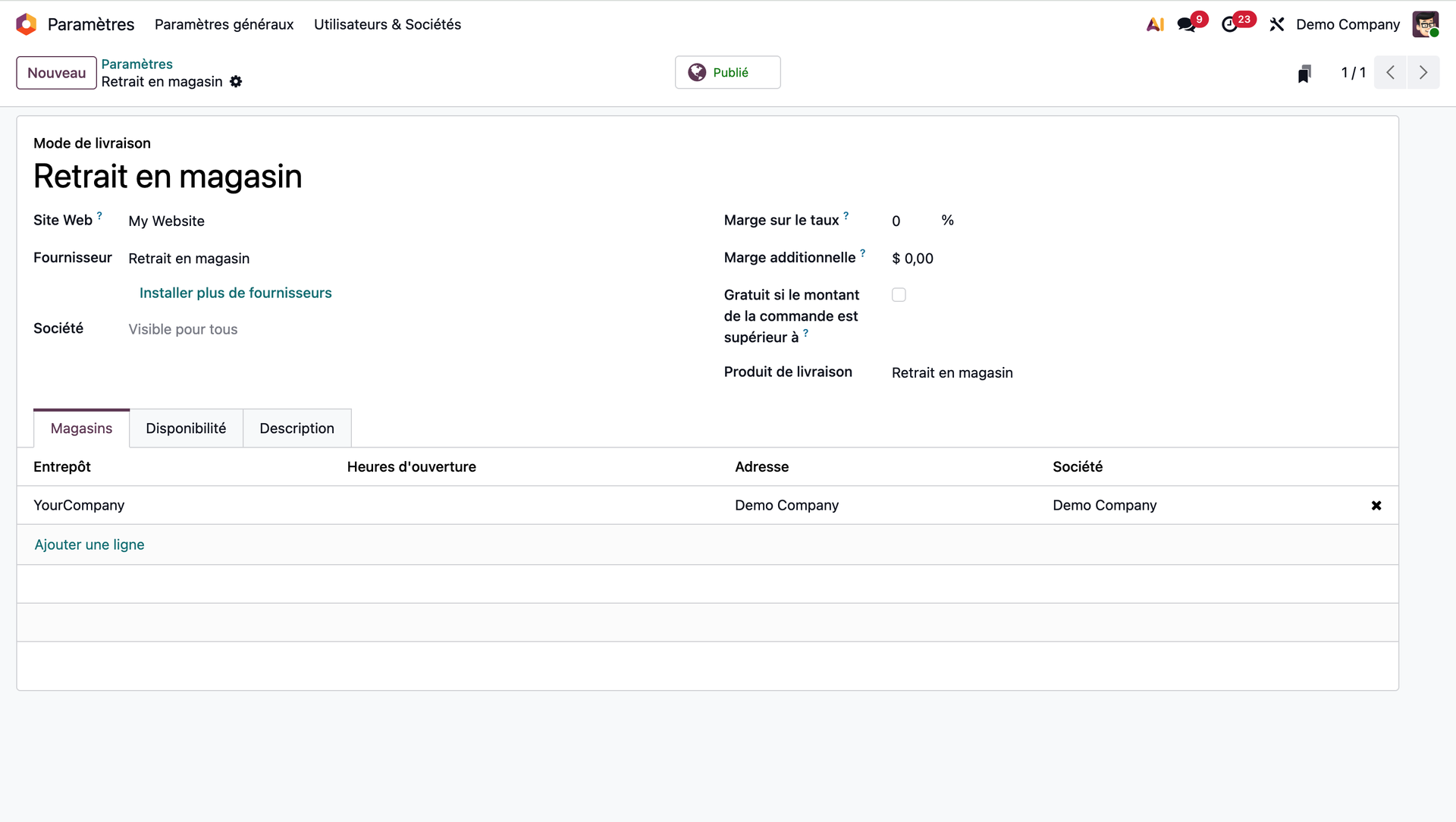Open the Odoo home app icon
This screenshot has width=1456, height=822.
(x=27, y=24)
